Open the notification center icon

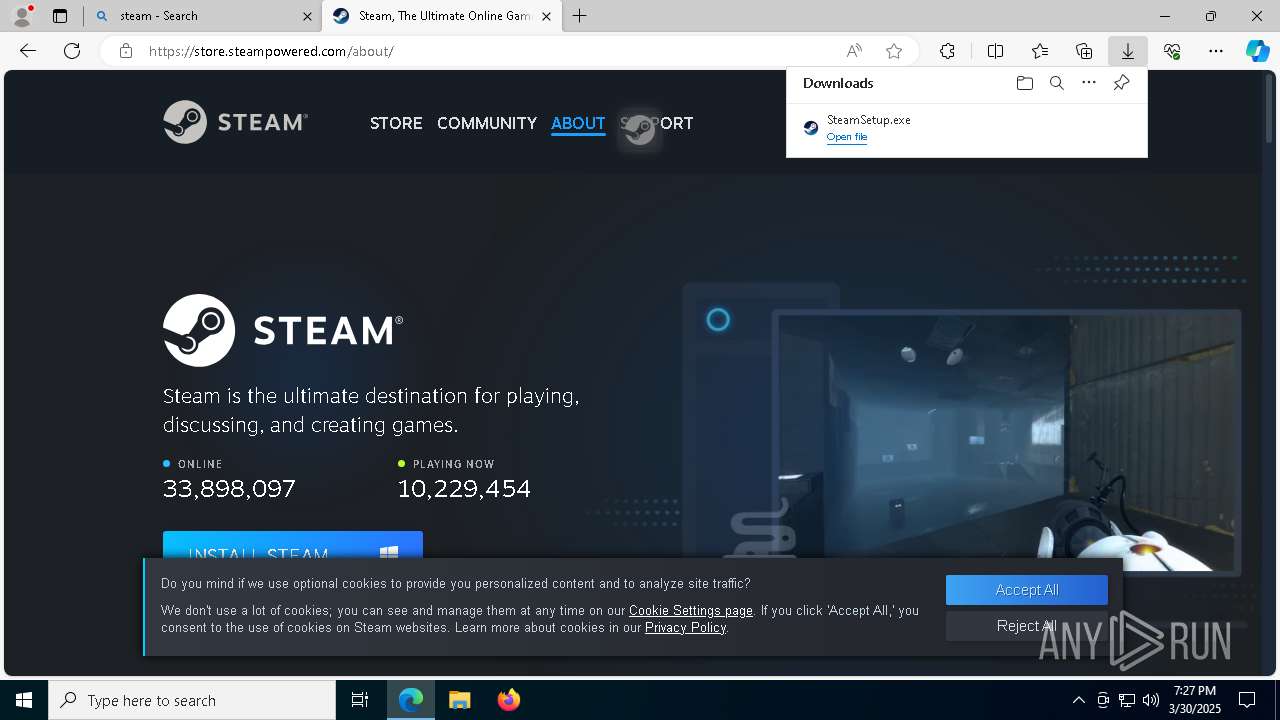pos(1248,700)
